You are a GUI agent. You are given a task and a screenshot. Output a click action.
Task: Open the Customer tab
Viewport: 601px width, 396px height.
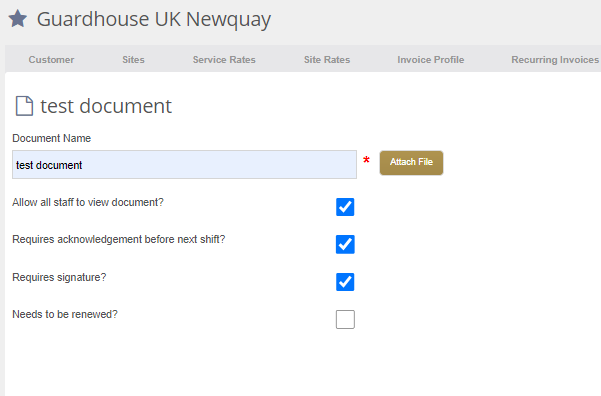click(x=51, y=60)
